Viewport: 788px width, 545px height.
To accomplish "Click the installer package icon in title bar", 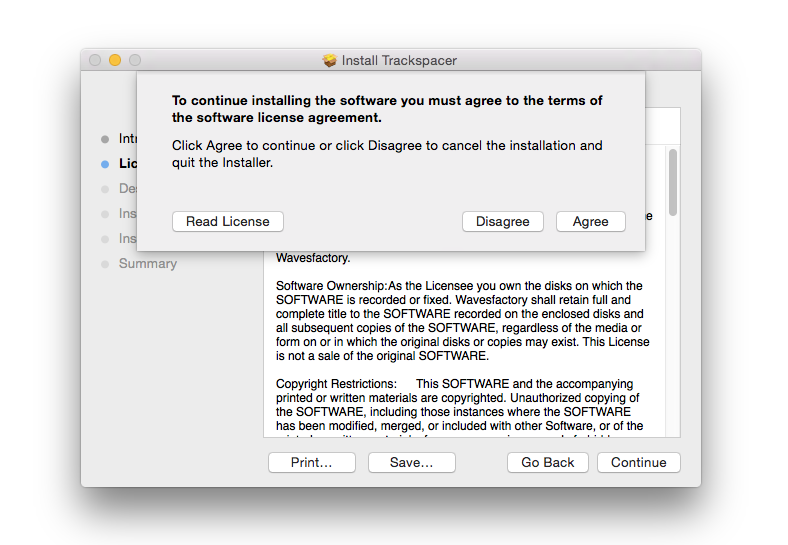I will (330, 60).
